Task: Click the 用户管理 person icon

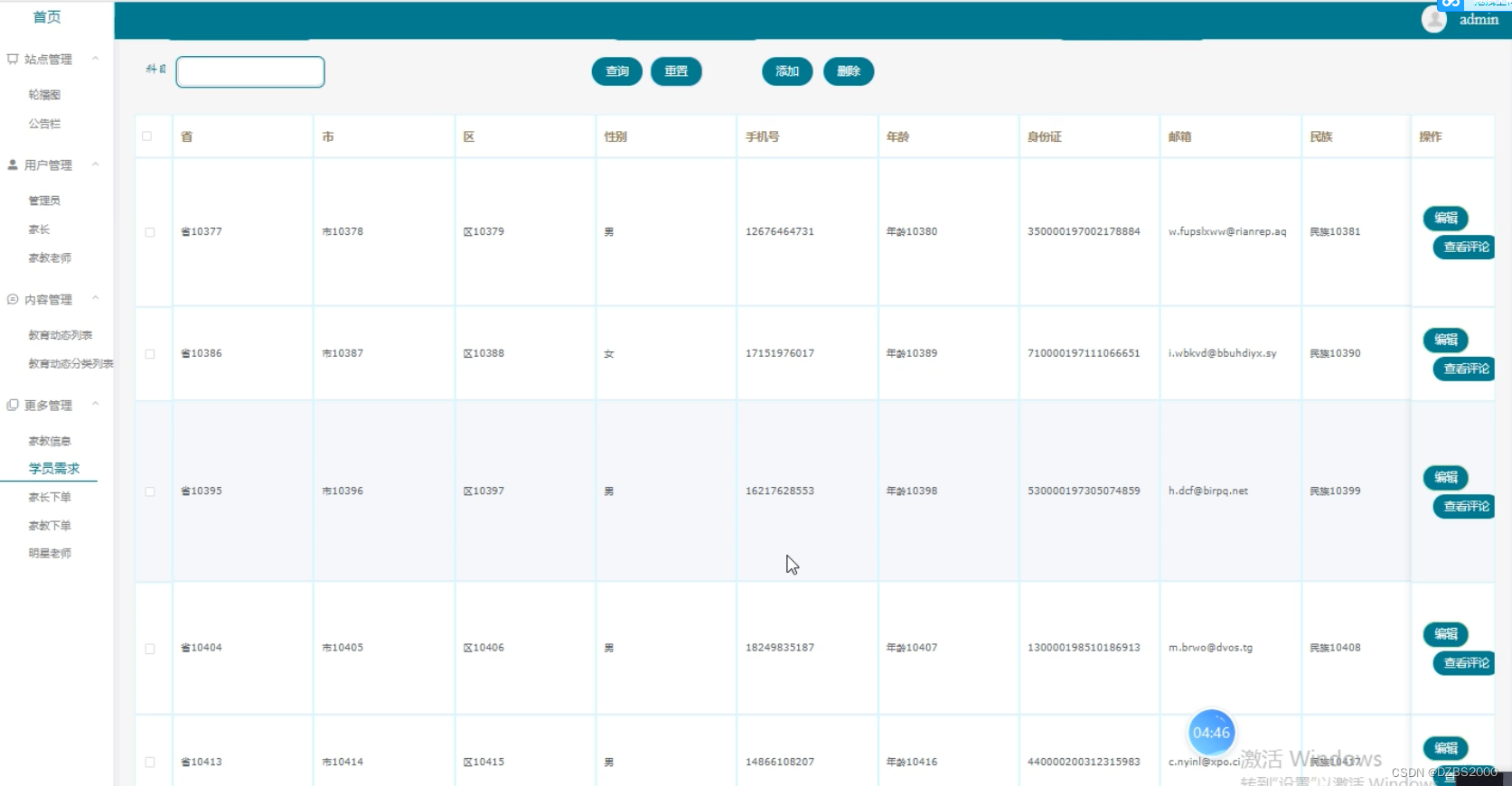Action: click(x=13, y=165)
